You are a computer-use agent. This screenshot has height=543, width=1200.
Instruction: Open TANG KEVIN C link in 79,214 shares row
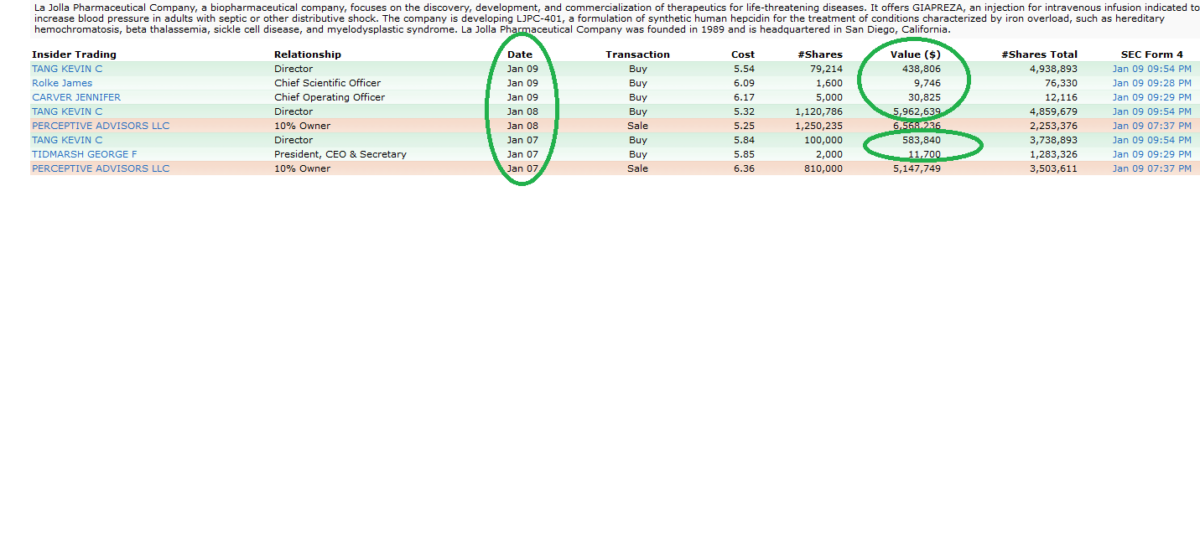(67, 69)
